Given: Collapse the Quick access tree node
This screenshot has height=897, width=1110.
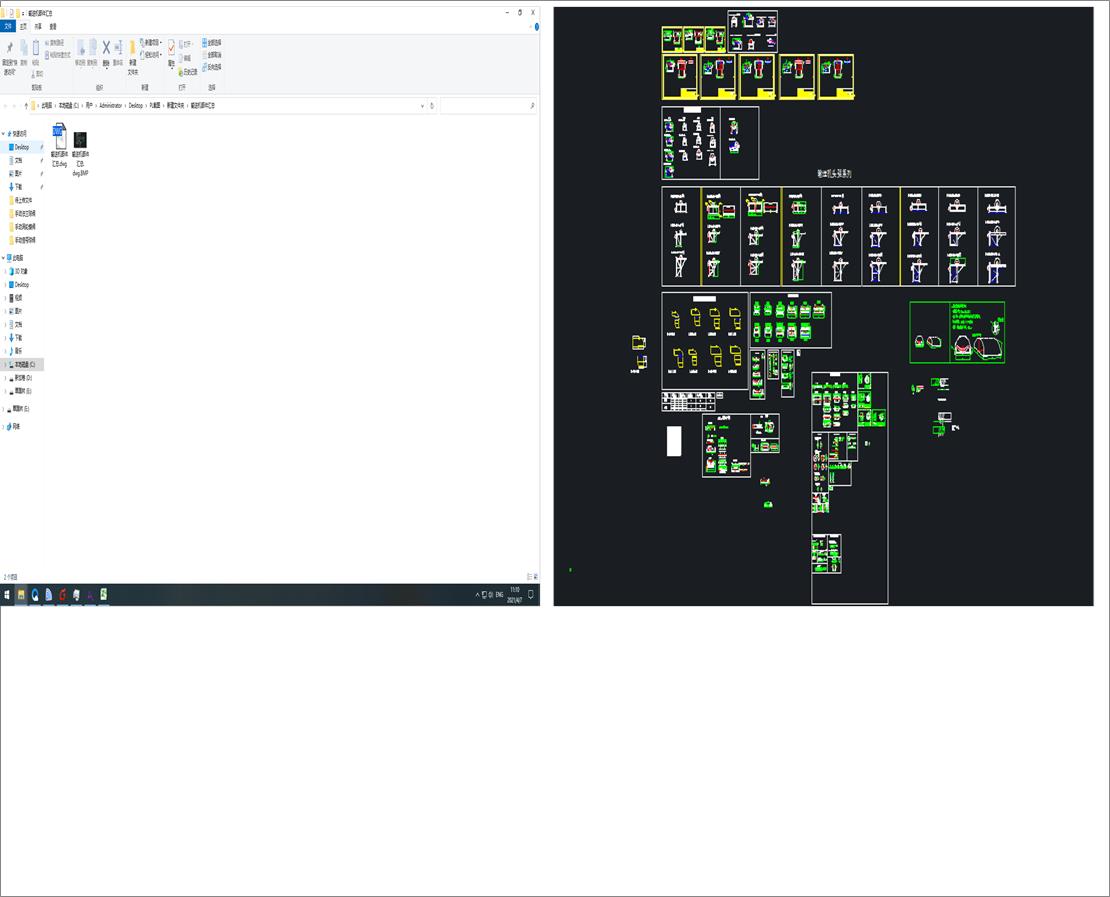Looking at the screenshot, I should pos(3,134).
